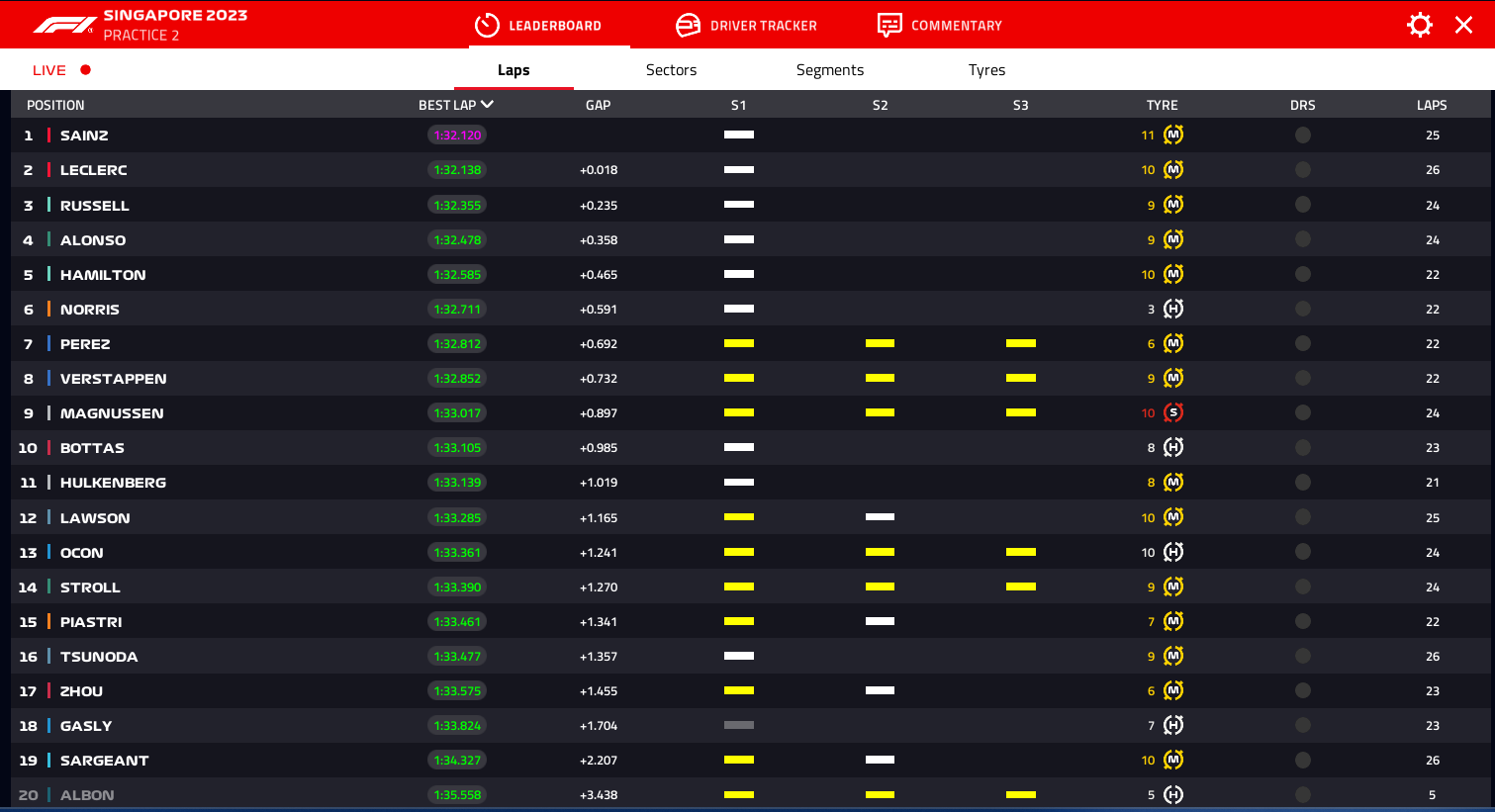Image resolution: width=1495 pixels, height=812 pixels.
Task: Click Tsunoda's medium tyre icon
Action: [x=1173, y=656]
